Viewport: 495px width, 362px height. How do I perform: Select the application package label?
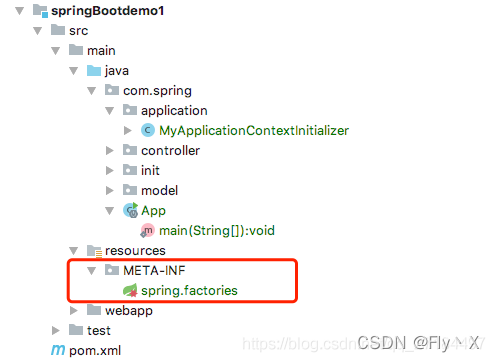(174, 111)
